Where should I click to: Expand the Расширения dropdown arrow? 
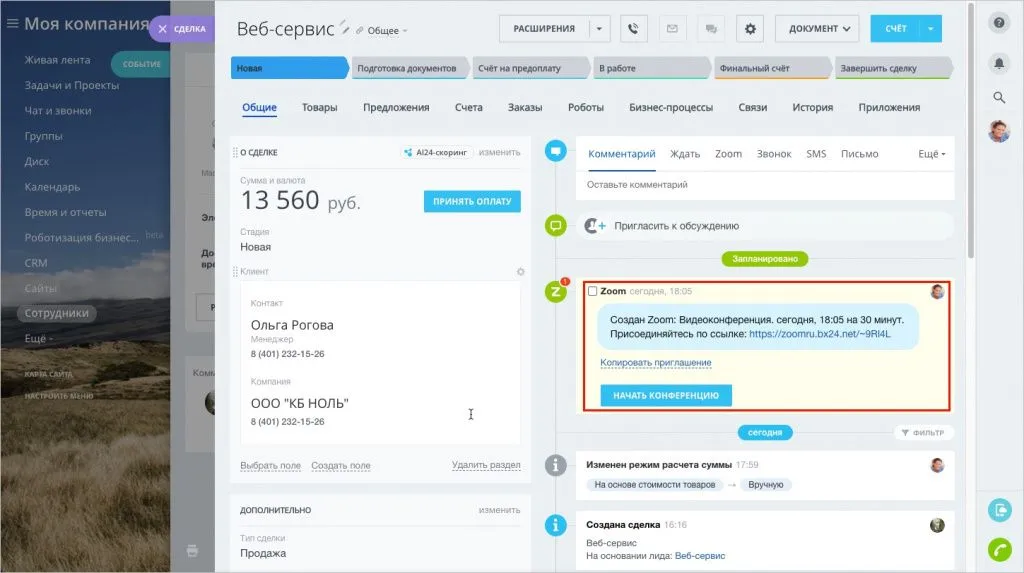coord(599,29)
